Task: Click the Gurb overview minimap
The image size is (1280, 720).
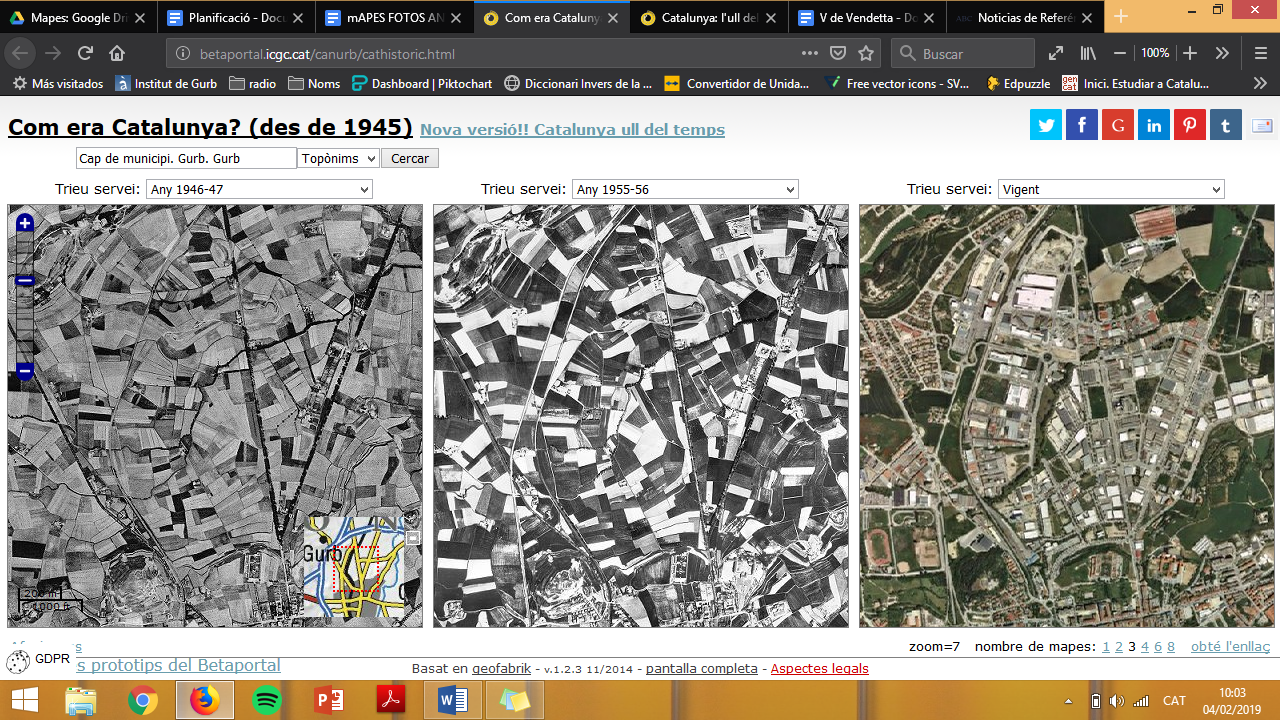Action: pos(355,567)
